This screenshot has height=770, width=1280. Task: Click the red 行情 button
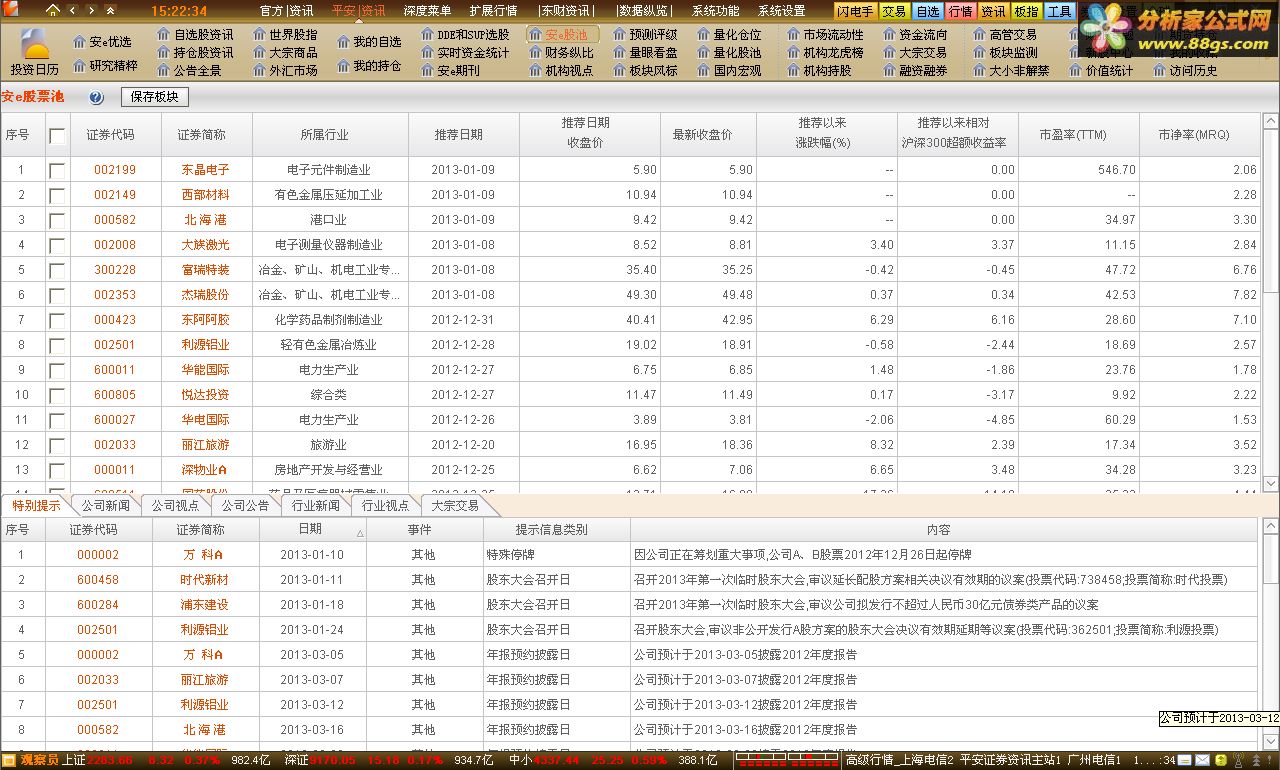point(960,12)
